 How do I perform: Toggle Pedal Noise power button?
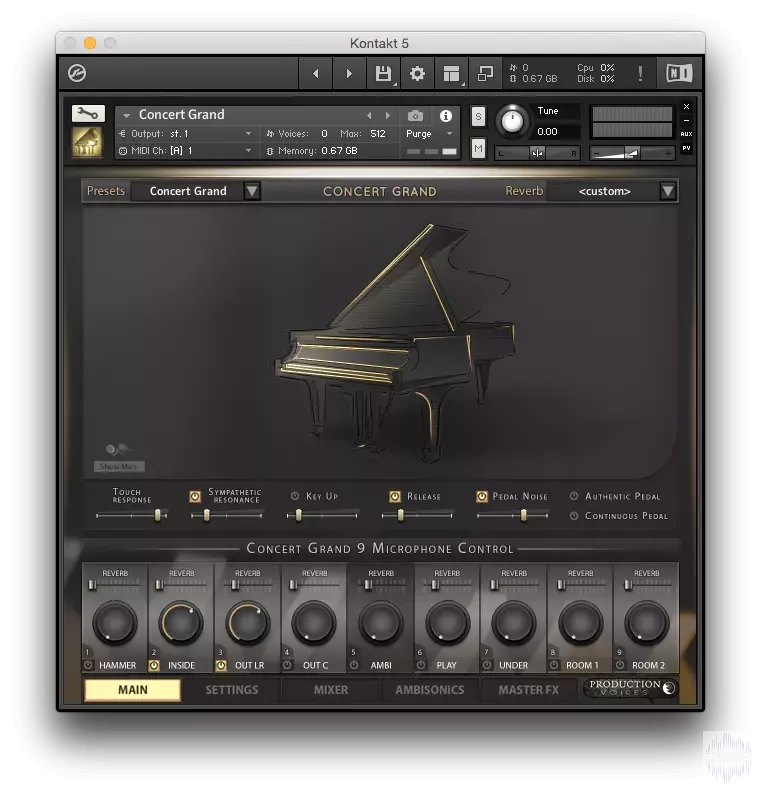pyautogui.click(x=482, y=497)
